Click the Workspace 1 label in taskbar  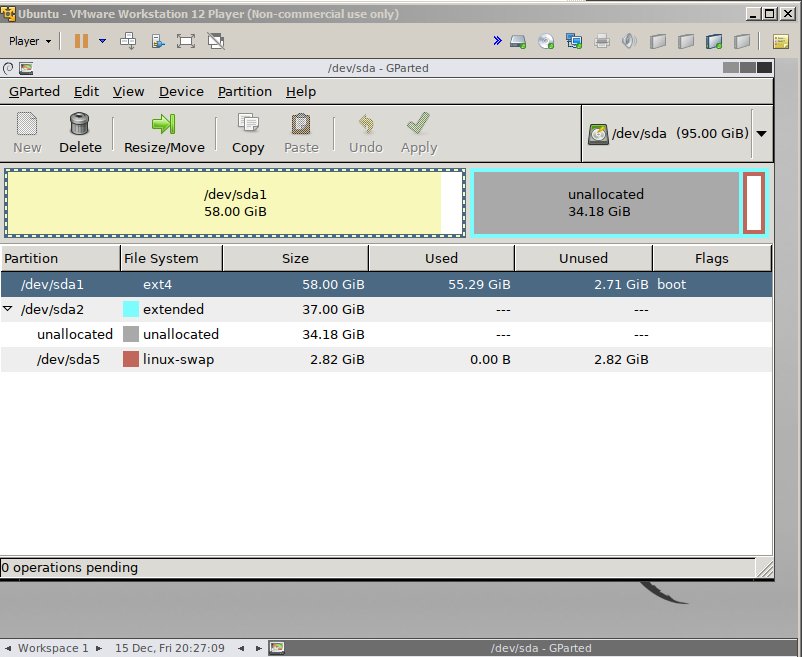[53, 648]
